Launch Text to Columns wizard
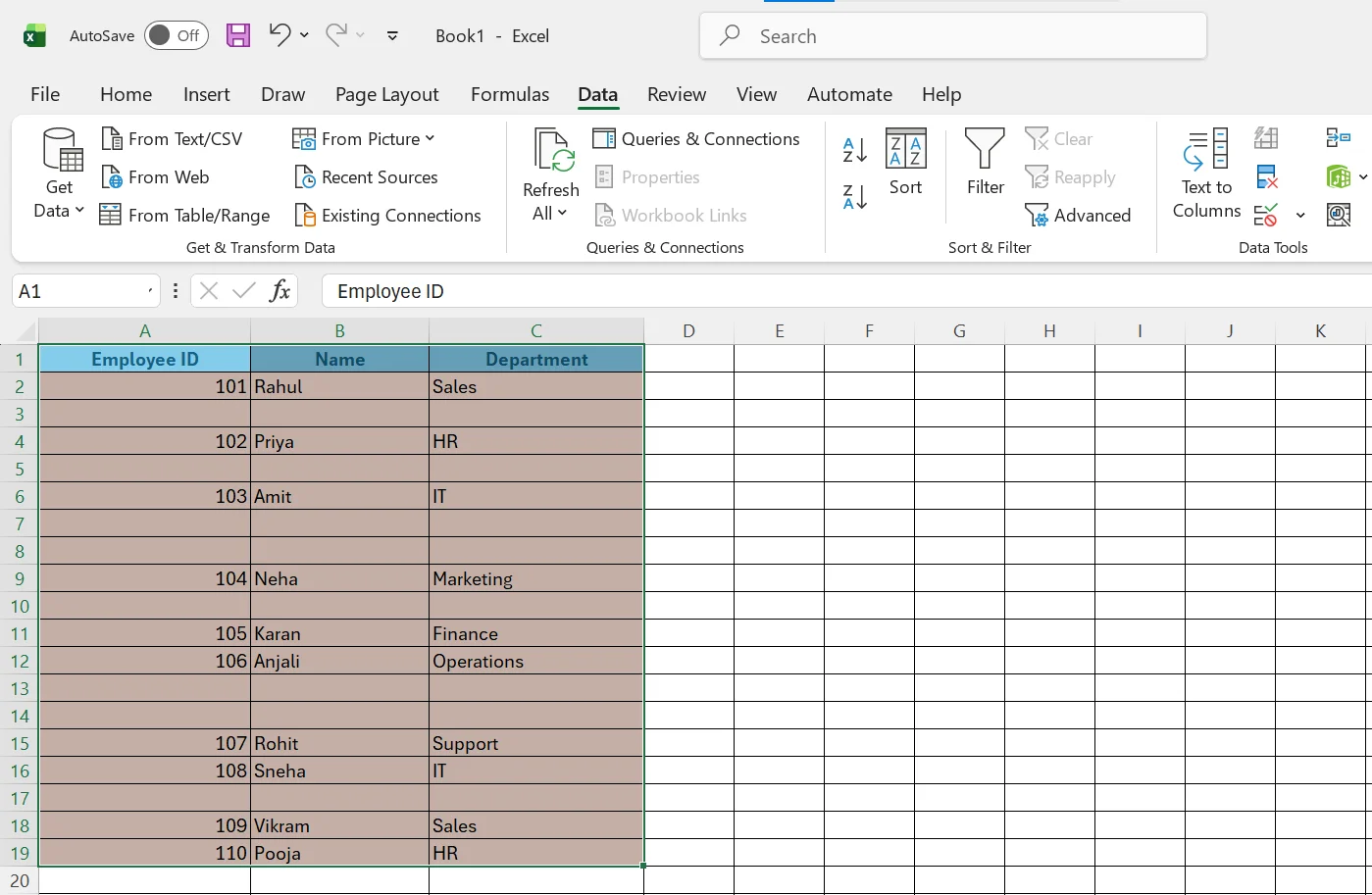This screenshot has height=895, width=1372. 1206,174
